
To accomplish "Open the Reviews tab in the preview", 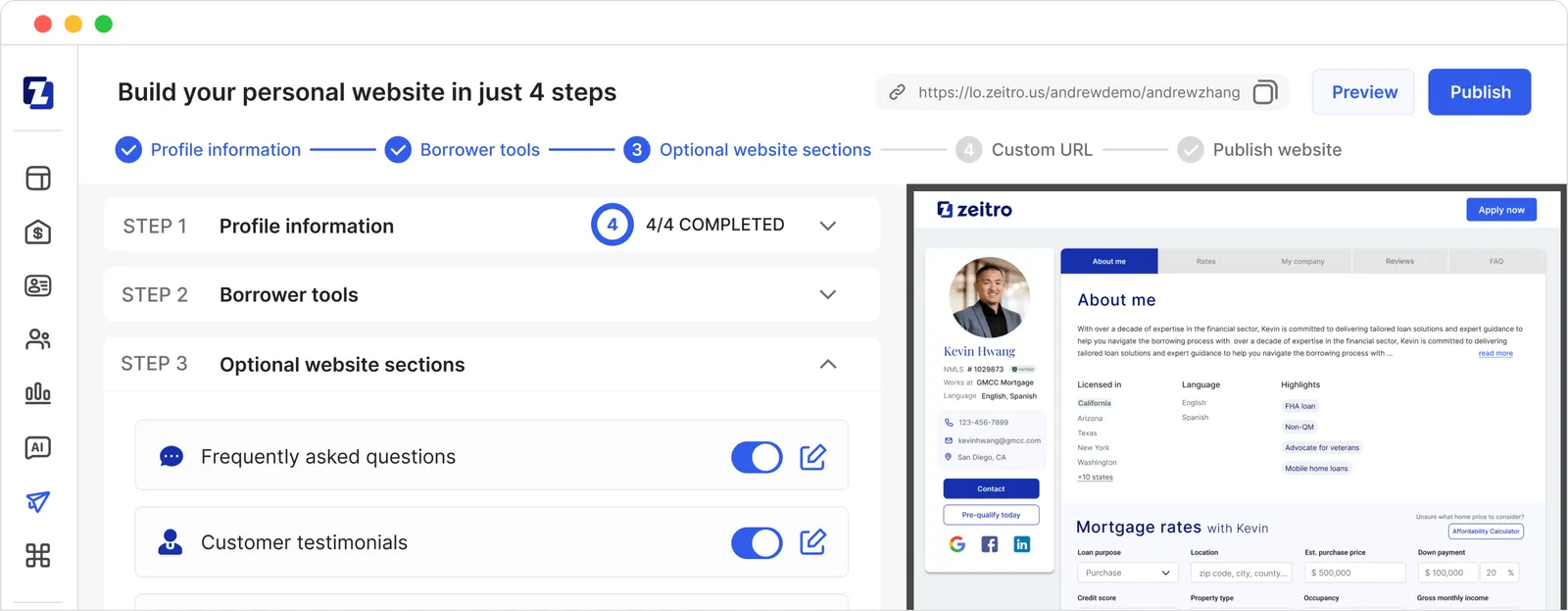I will [x=1399, y=261].
